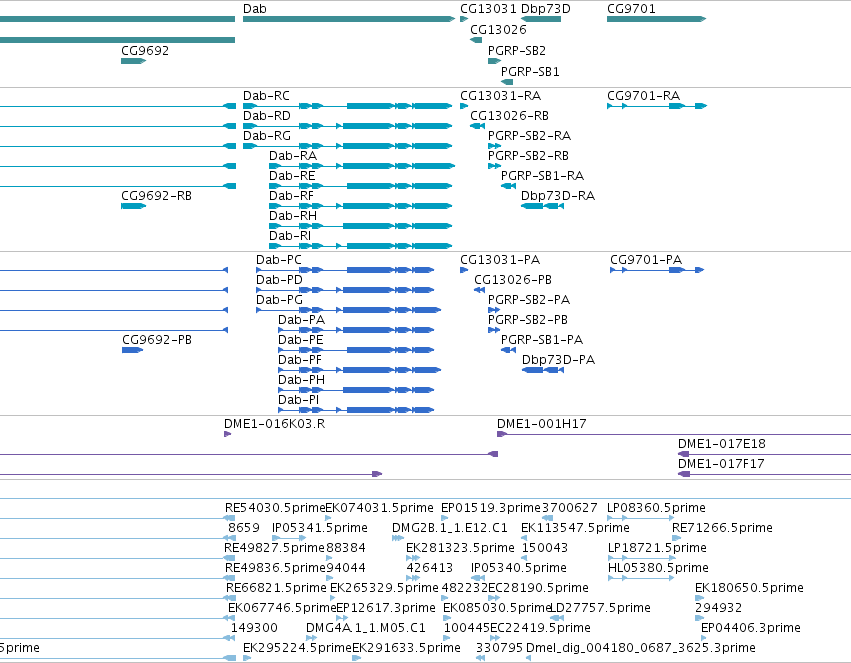Click the PGRP-SB2 gene feature

494,61
